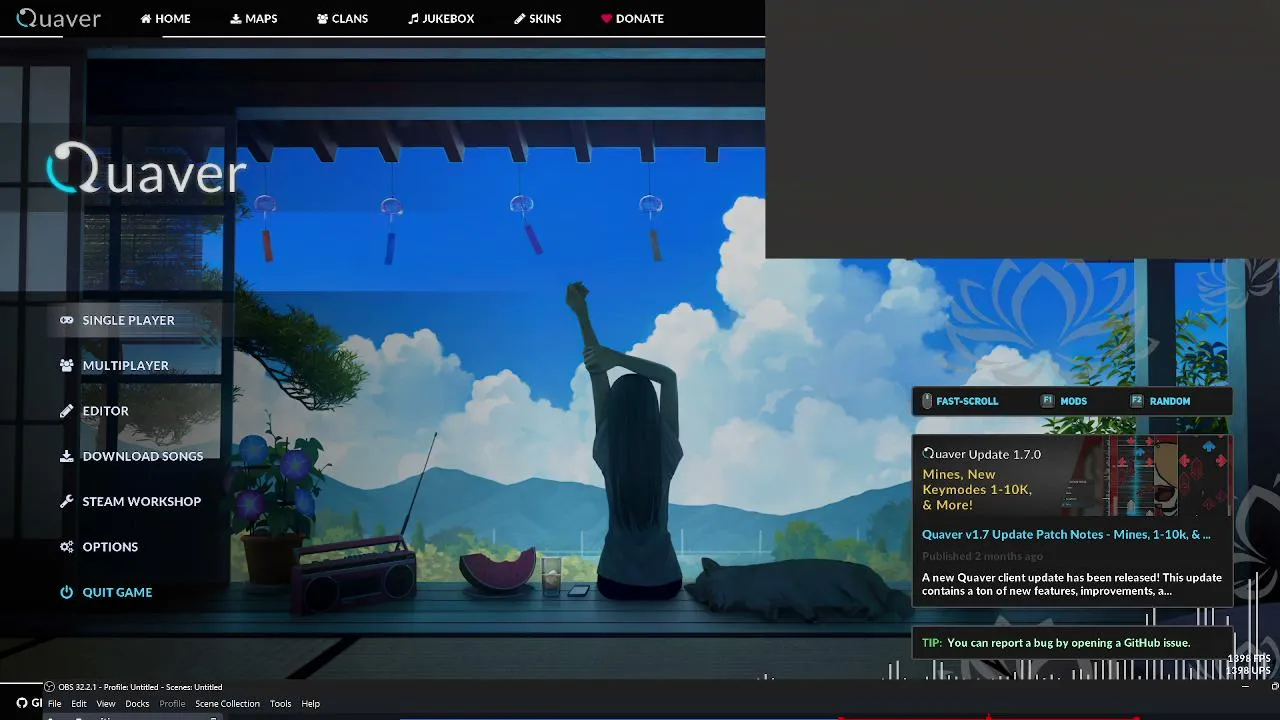Click the 'Published 2 months ago' text

[x=982, y=556]
